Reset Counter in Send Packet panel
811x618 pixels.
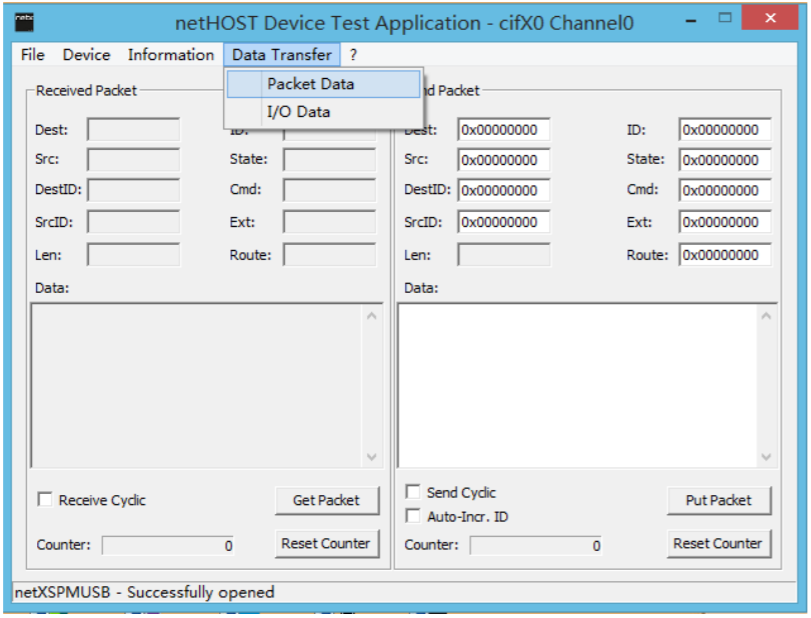[x=719, y=544]
